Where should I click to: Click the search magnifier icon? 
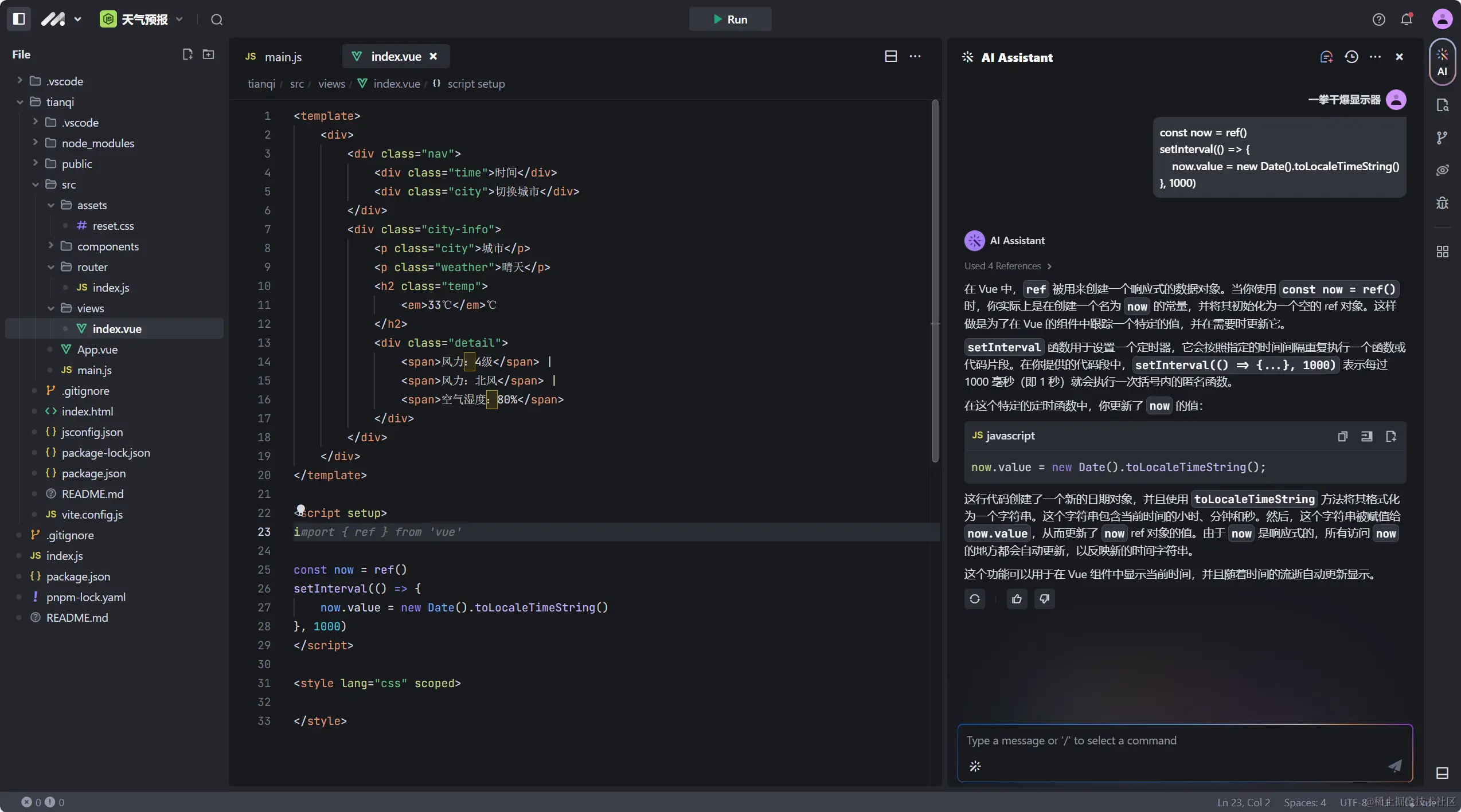coord(216,19)
